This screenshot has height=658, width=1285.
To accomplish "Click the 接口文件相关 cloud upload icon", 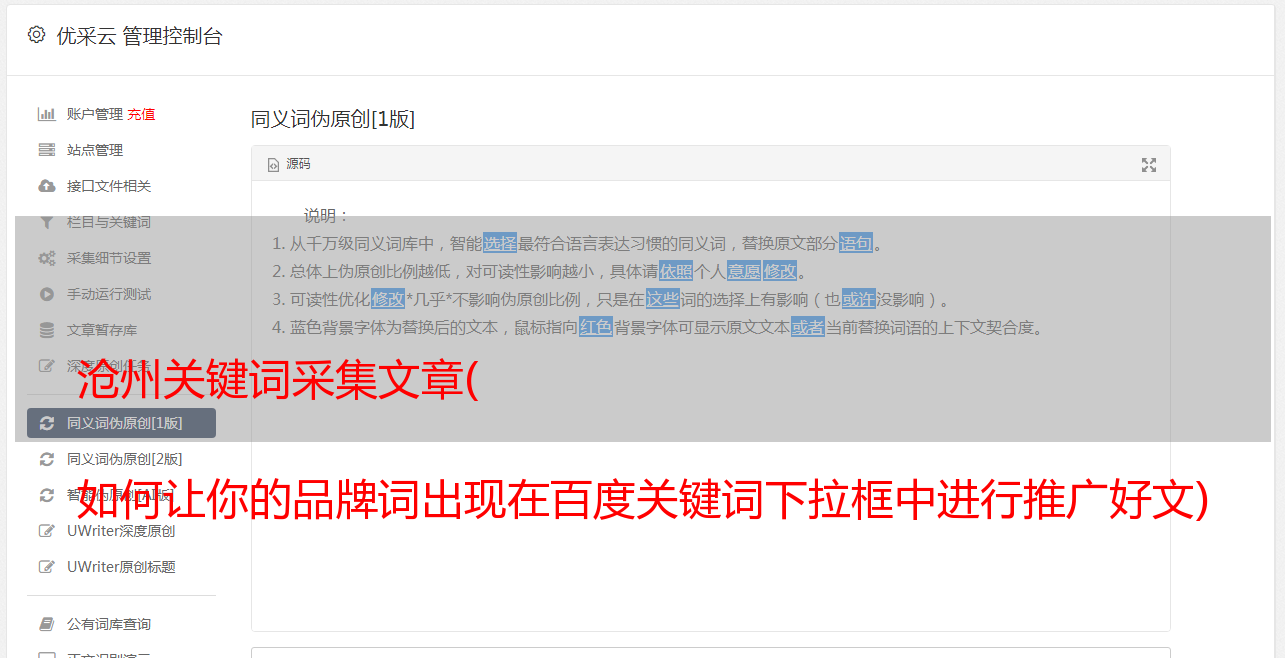I will coord(46,186).
